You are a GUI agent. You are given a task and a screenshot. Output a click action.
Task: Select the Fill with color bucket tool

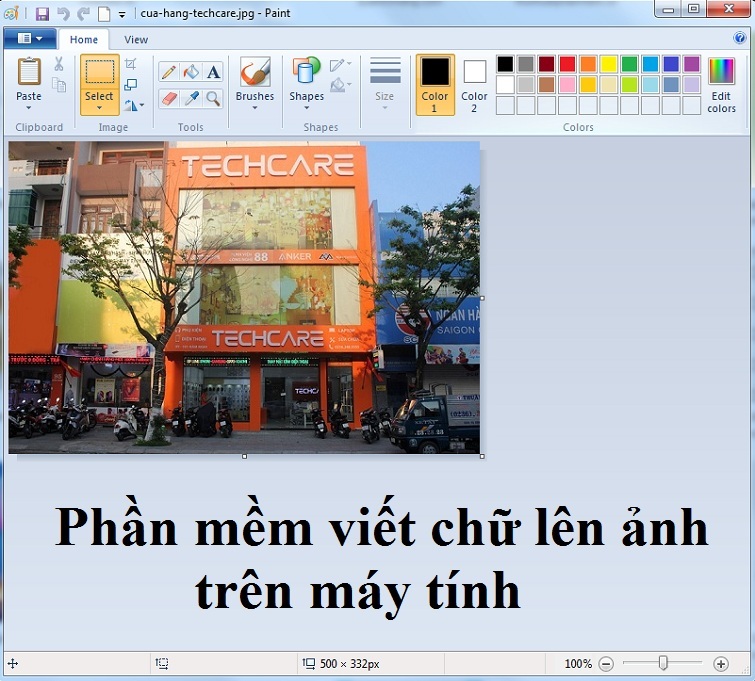pos(191,72)
